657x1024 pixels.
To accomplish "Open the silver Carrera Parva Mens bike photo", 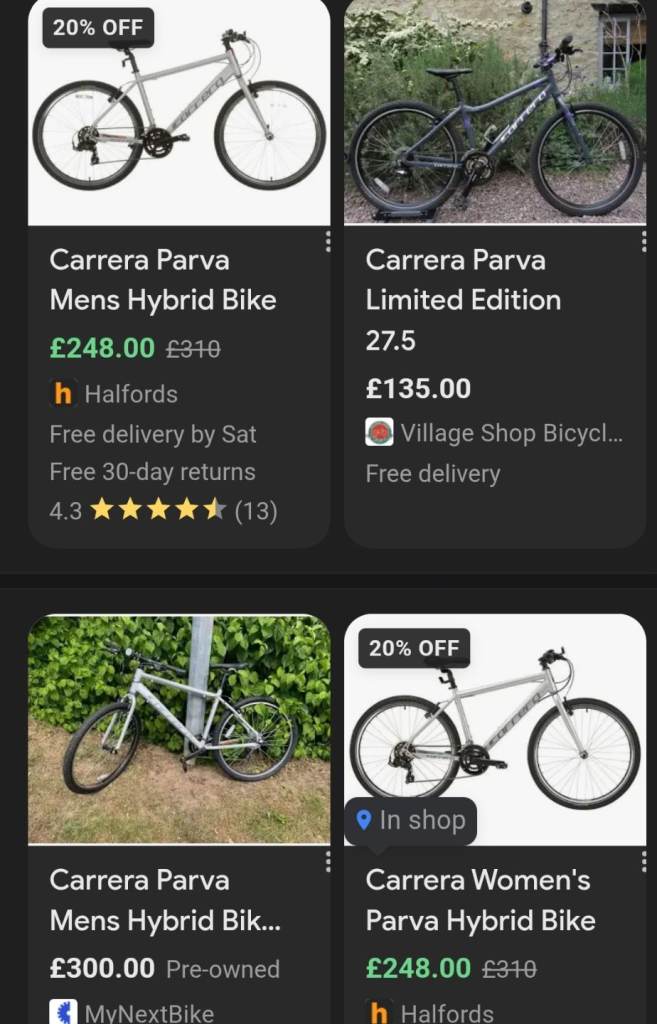I will click(179, 112).
